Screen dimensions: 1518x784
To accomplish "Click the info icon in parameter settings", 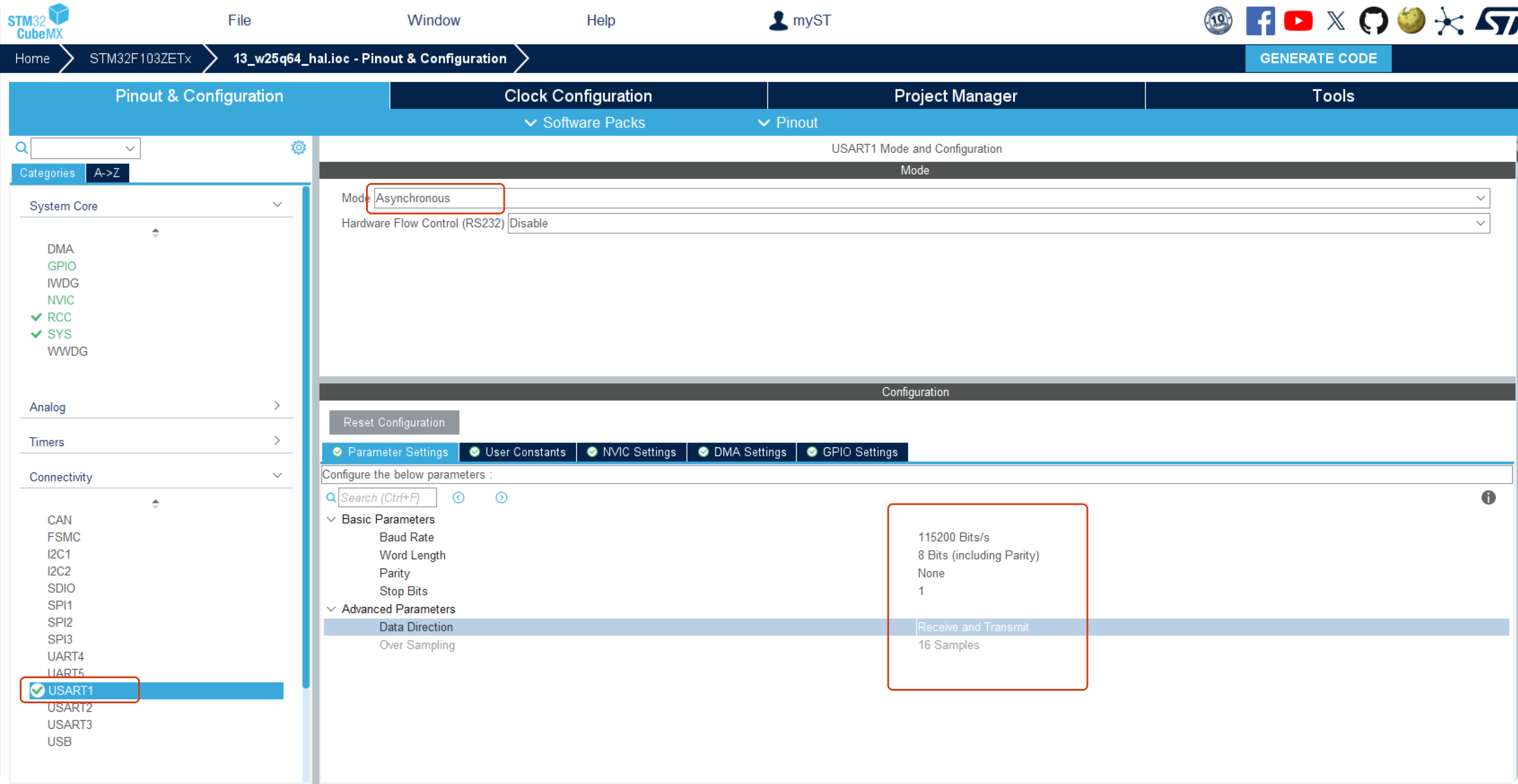I will [x=1488, y=498].
